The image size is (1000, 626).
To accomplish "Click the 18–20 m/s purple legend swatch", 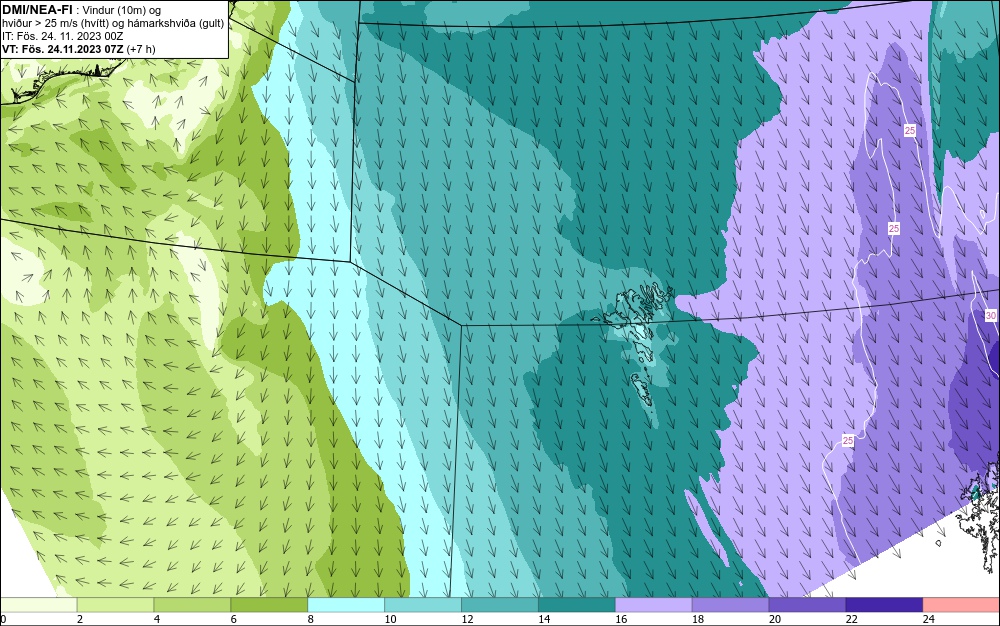I will (x=730, y=604).
